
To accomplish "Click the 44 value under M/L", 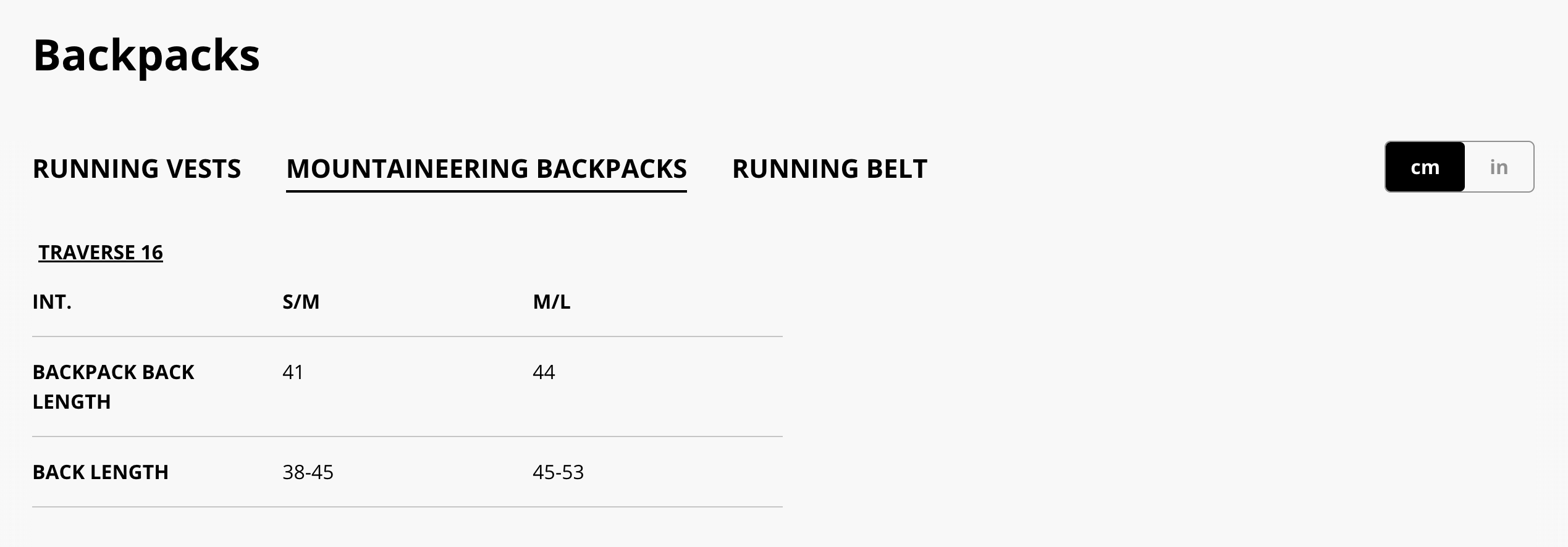I will (544, 372).
